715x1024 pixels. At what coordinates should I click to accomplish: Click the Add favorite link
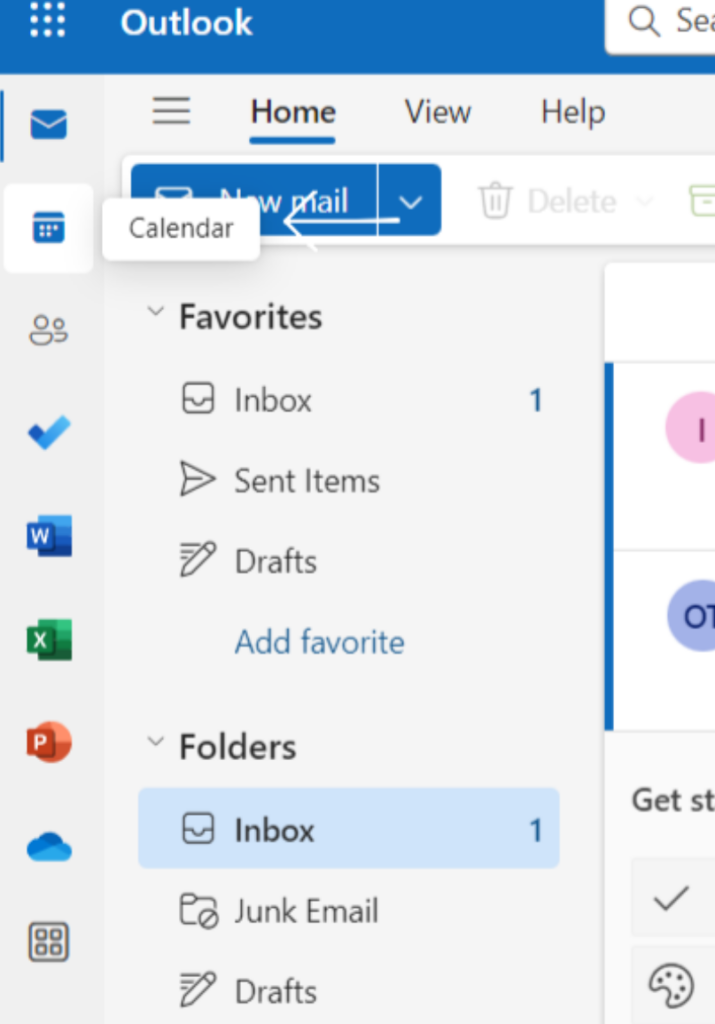(319, 642)
